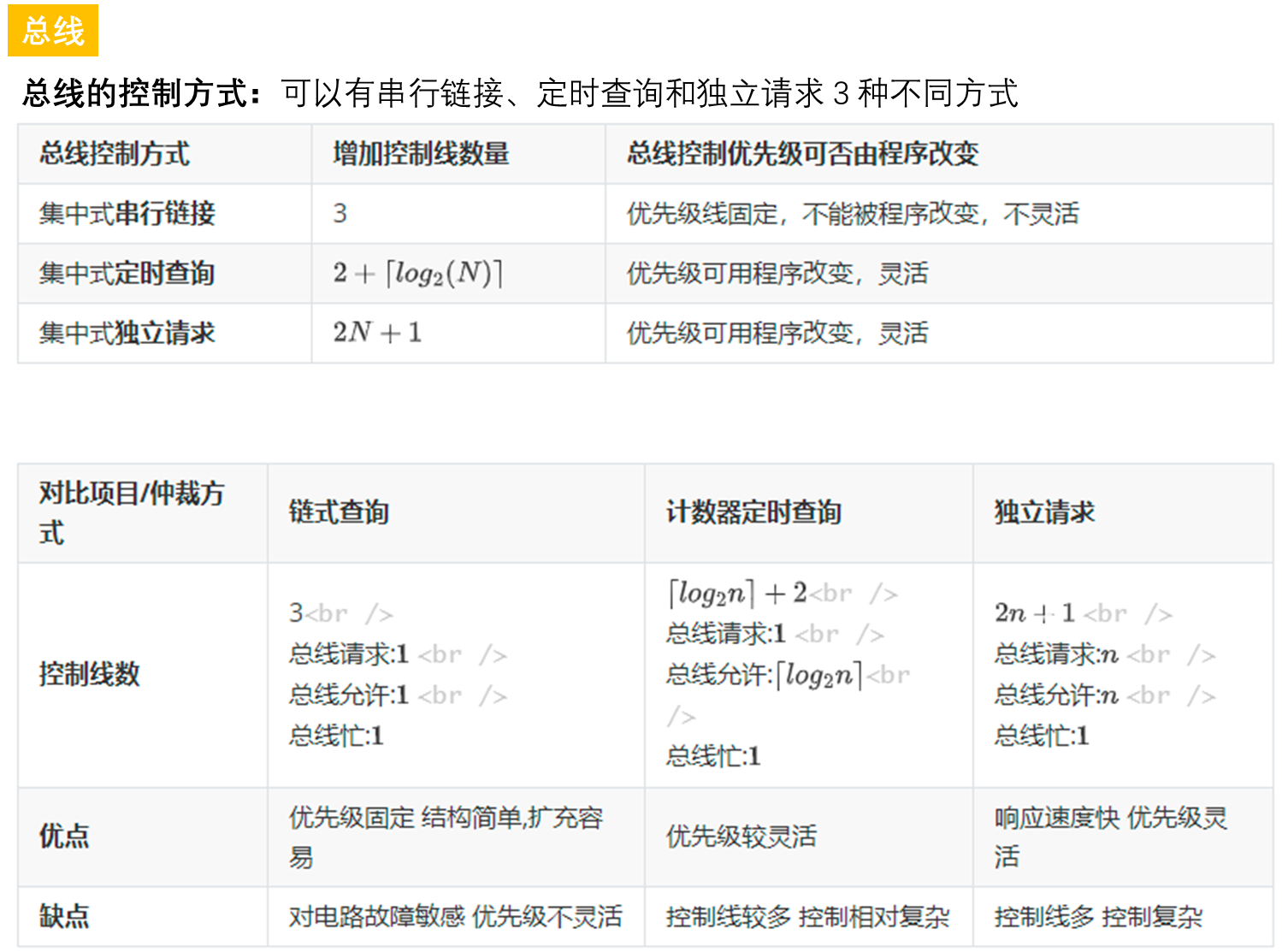This screenshot has width=1282, height=952.
Task: Click 控制线较多 控制相对复杂 cell
Action: (x=807, y=916)
